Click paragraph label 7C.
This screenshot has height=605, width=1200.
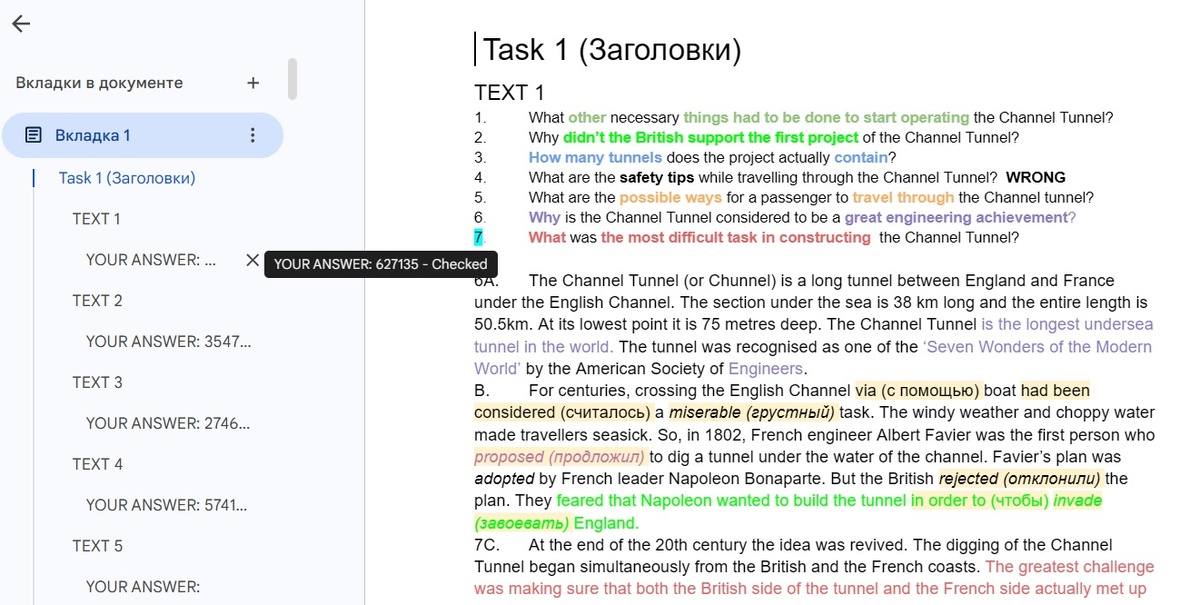486,545
